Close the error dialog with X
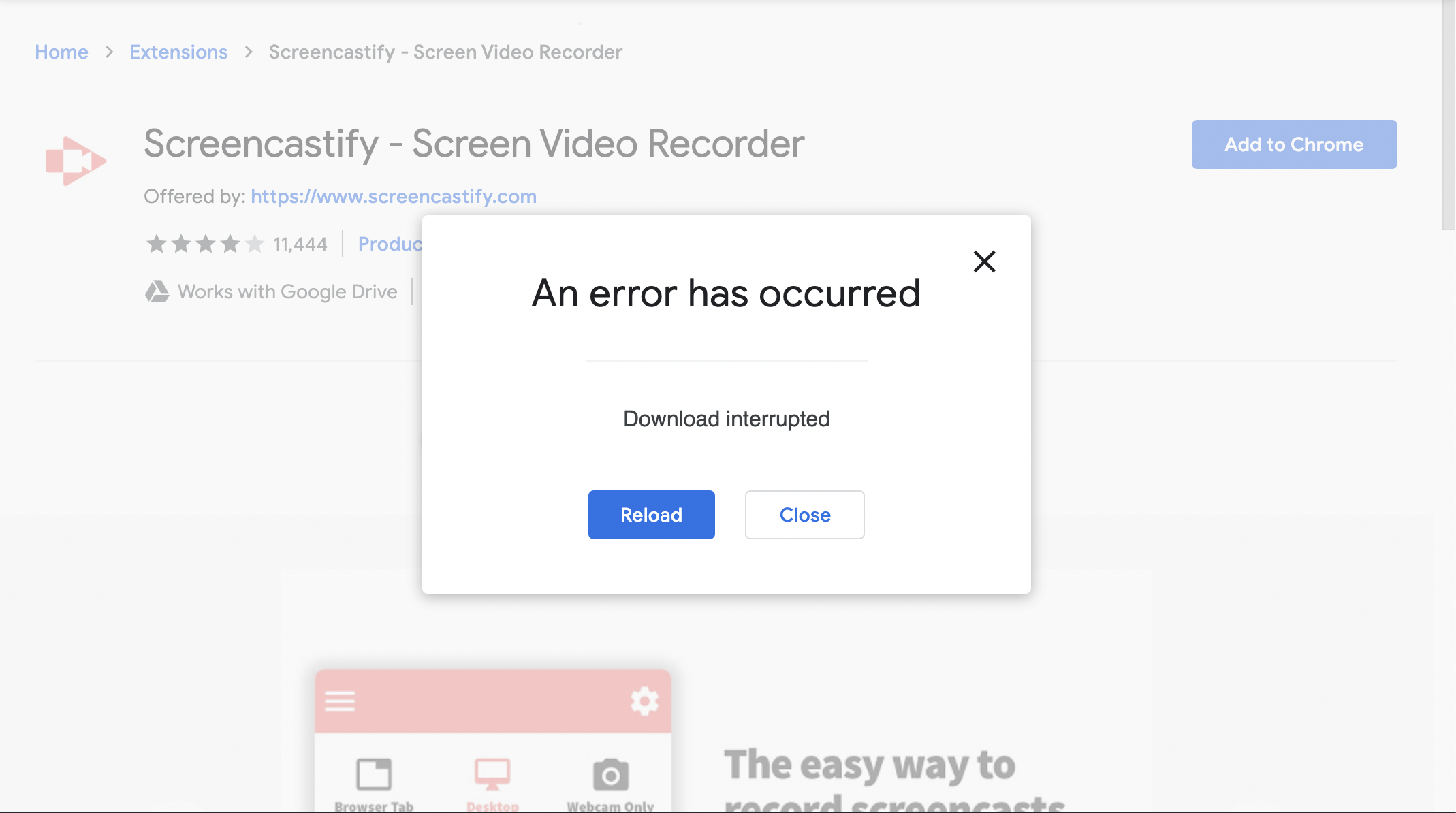Image resolution: width=1456 pixels, height=813 pixels. tap(984, 261)
